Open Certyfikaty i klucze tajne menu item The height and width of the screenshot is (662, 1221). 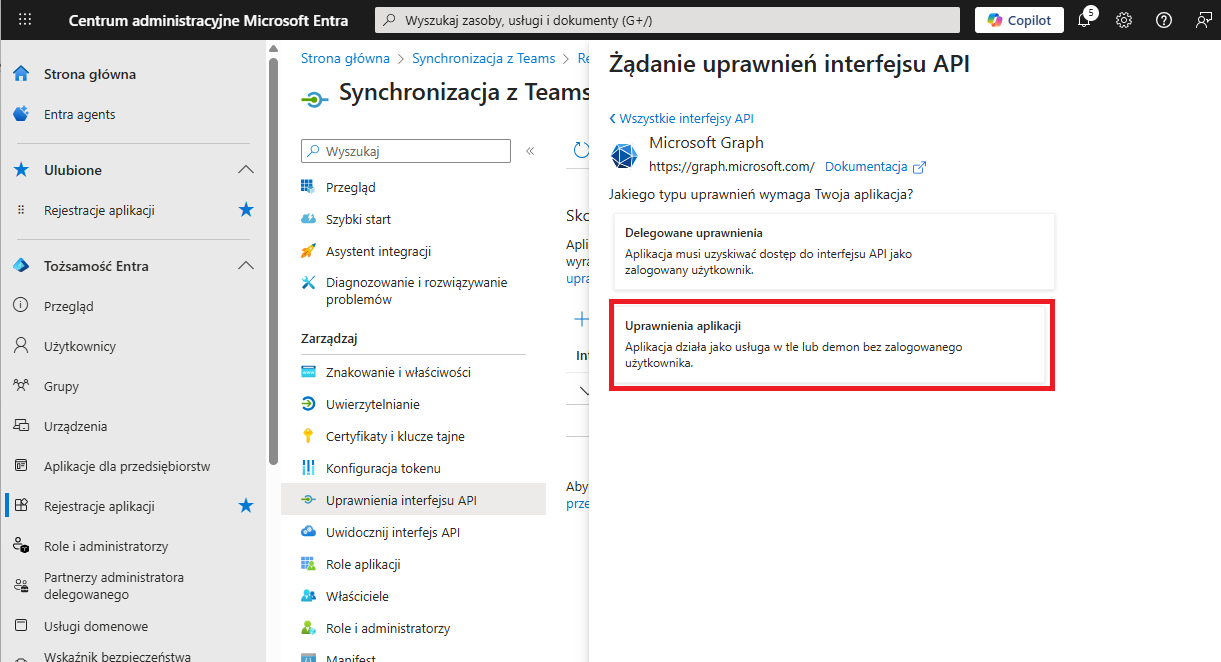coord(395,436)
